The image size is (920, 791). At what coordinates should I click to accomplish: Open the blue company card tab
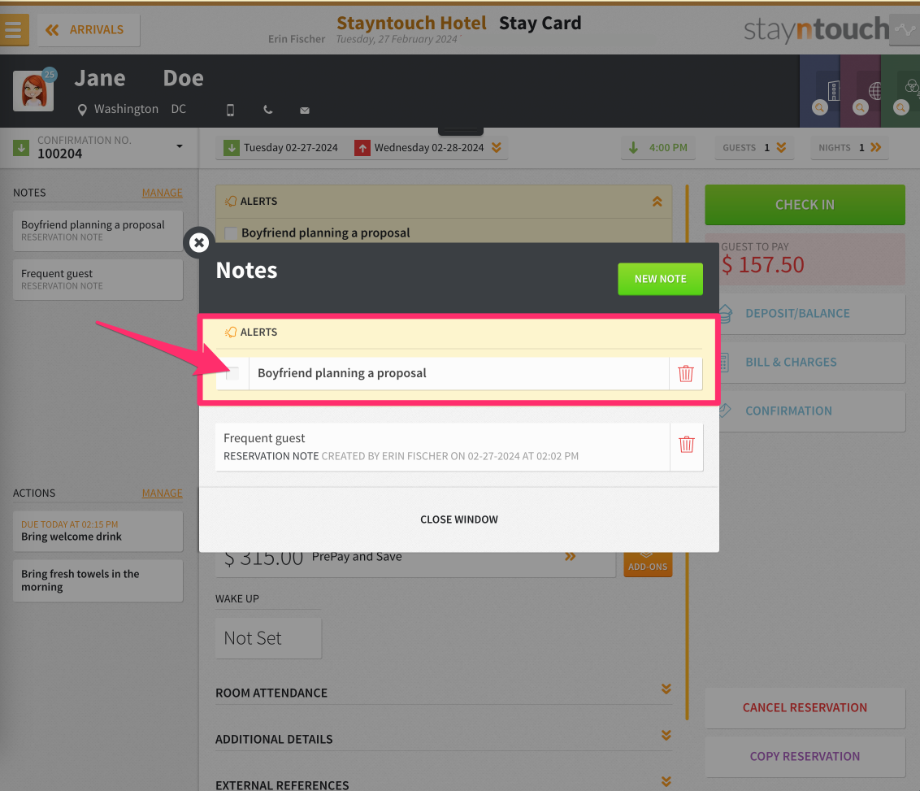coord(820,92)
